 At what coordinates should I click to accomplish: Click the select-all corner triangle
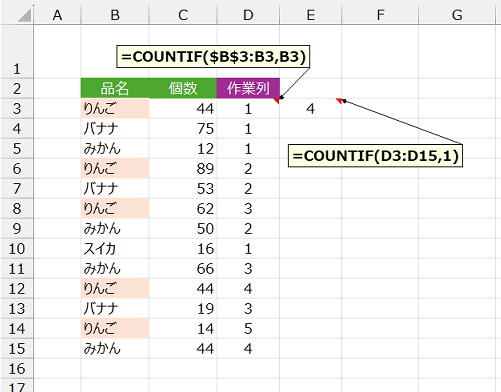24,15
